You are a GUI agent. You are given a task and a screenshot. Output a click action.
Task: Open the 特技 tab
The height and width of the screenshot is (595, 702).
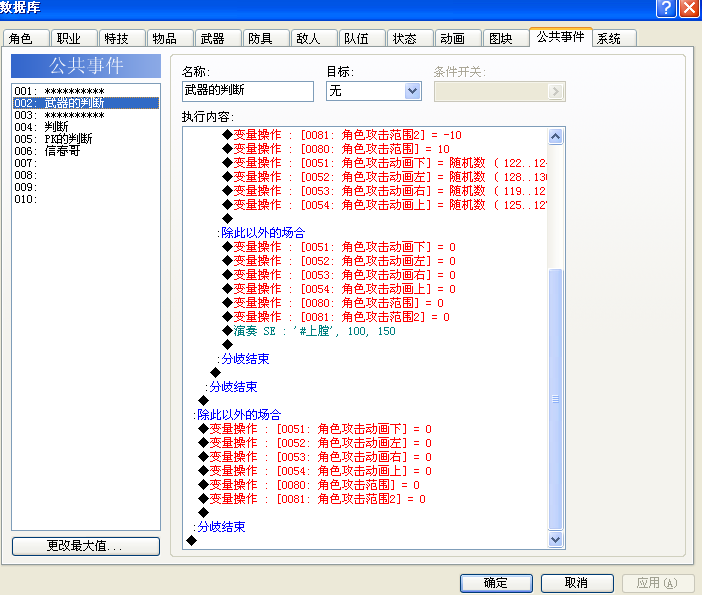[x=122, y=39]
